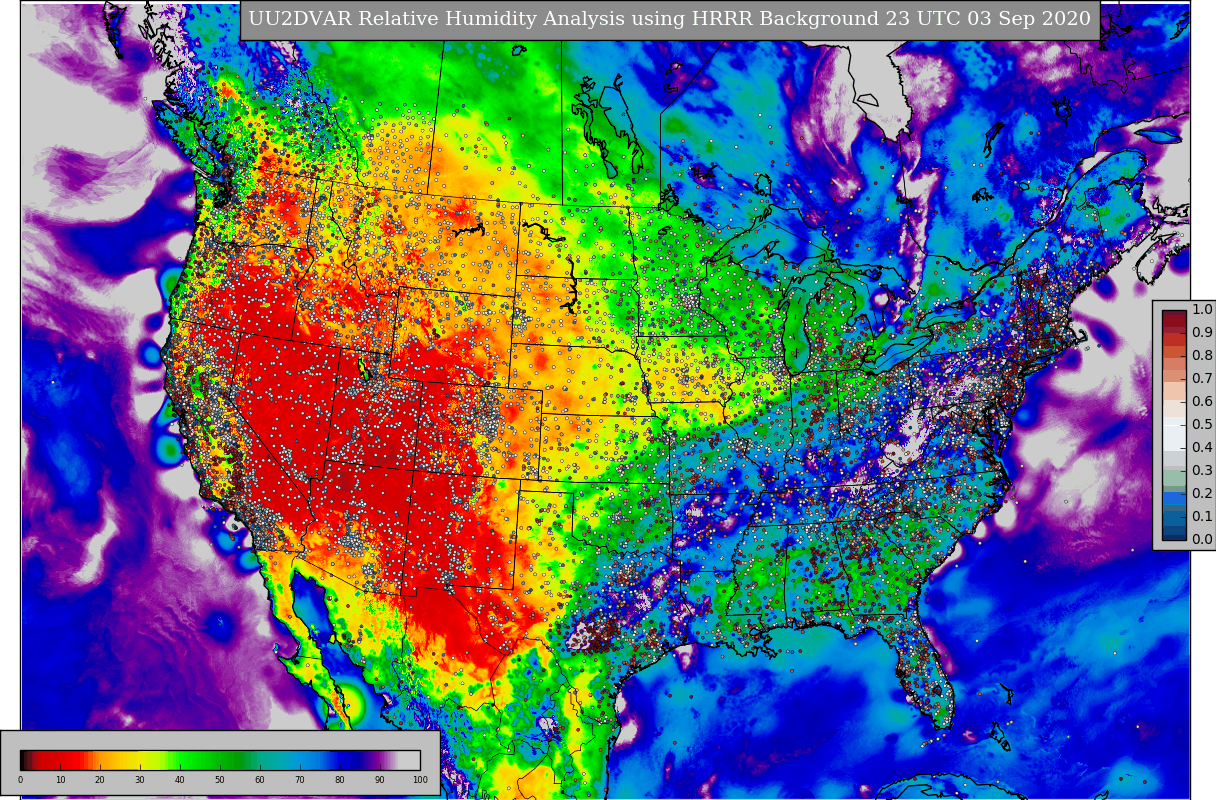Click the black end of the humidity colorbar

pyautogui.click(x=23, y=760)
